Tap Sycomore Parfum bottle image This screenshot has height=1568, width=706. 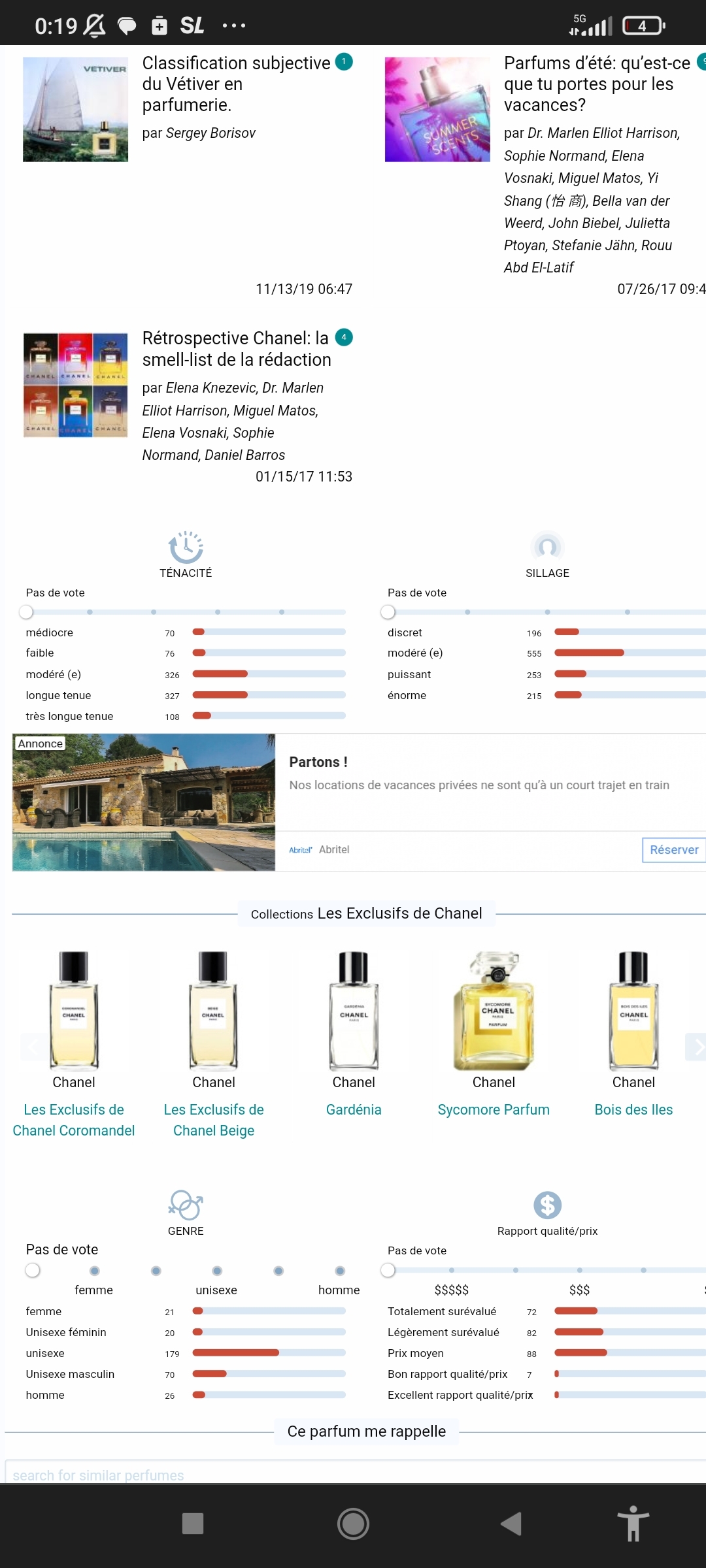tap(494, 1010)
